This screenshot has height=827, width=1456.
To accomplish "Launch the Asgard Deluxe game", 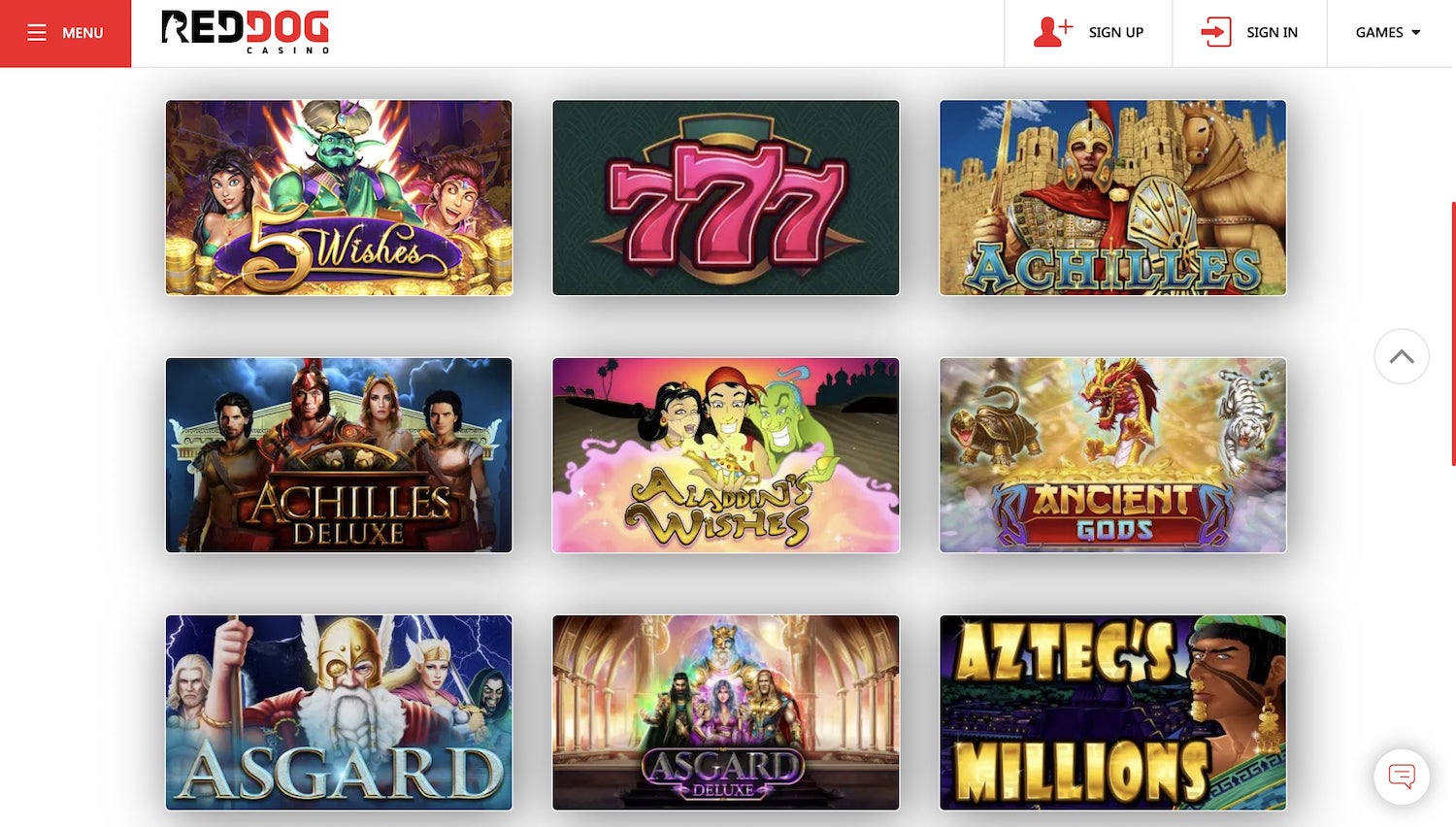I will click(x=726, y=712).
